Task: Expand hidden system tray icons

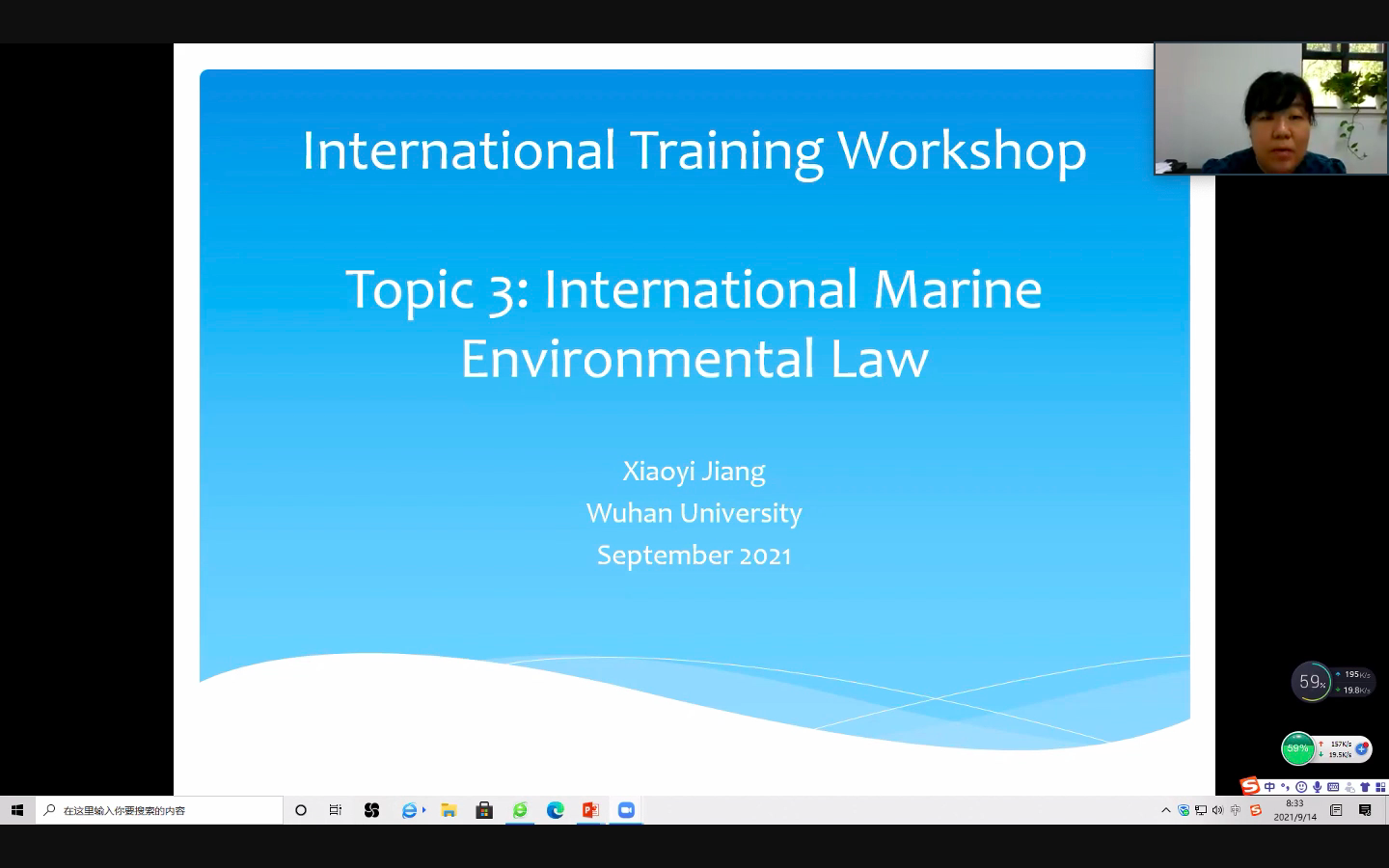Action: coord(1165,810)
